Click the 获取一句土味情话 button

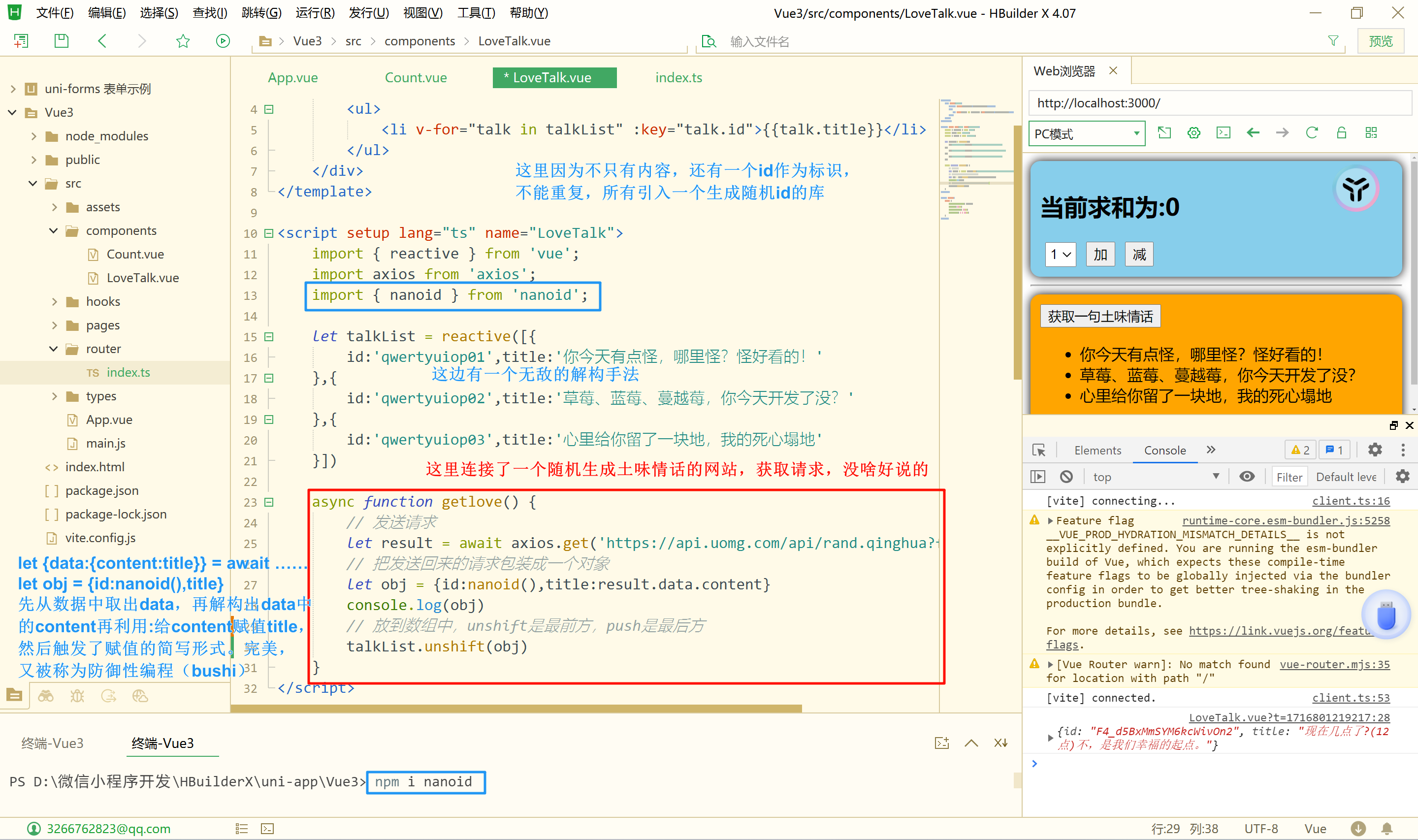tap(1100, 316)
